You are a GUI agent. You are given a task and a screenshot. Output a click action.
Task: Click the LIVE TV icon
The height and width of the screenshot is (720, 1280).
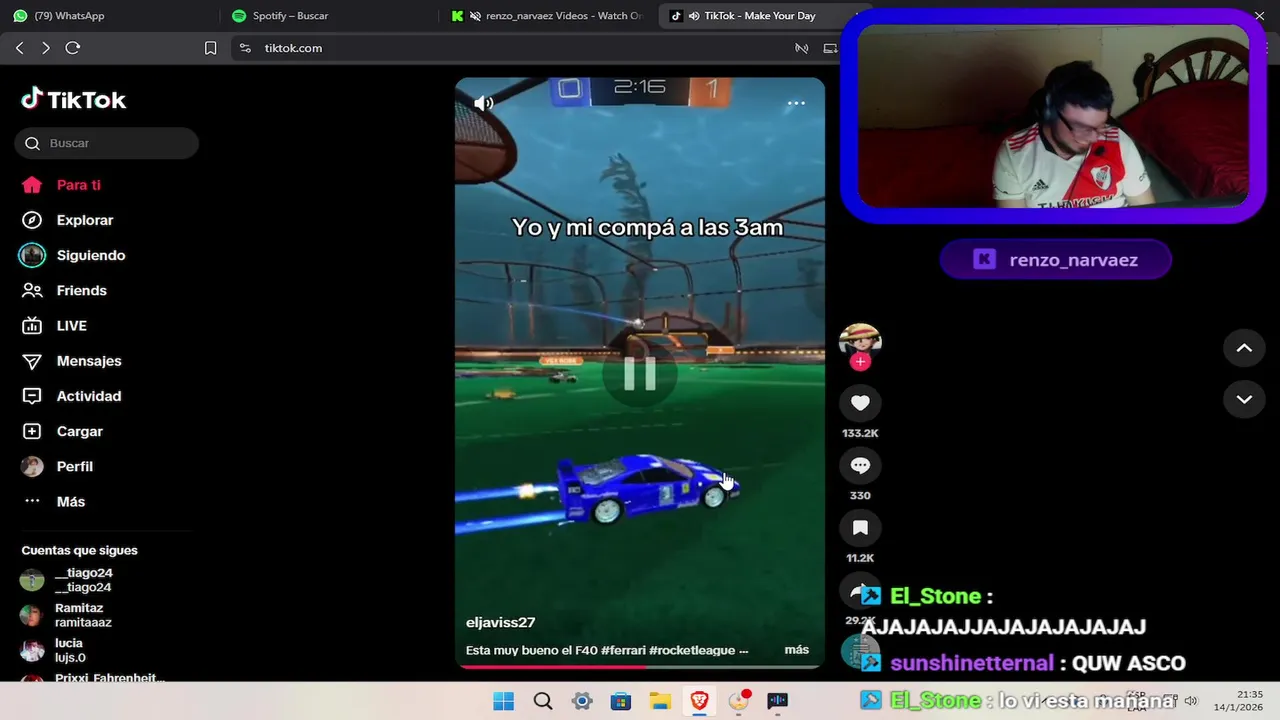tap(32, 326)
